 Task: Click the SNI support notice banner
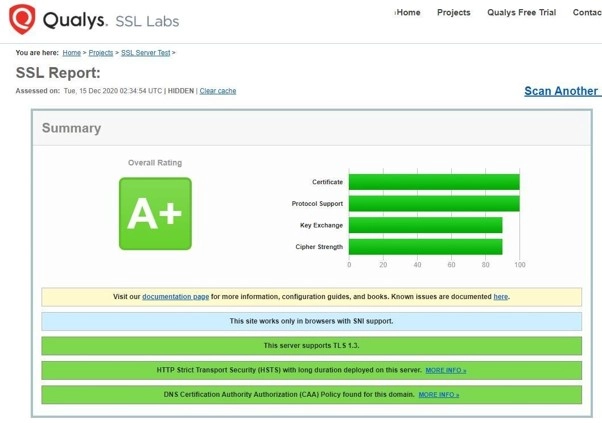click(x=311, y=321)
